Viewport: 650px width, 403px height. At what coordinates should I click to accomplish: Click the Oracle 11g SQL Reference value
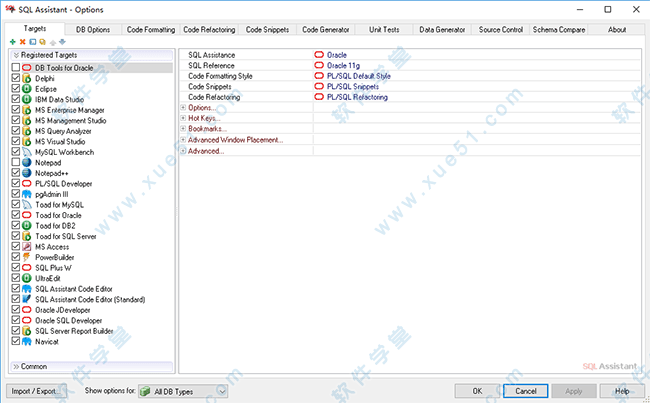[x=343, y=66]
